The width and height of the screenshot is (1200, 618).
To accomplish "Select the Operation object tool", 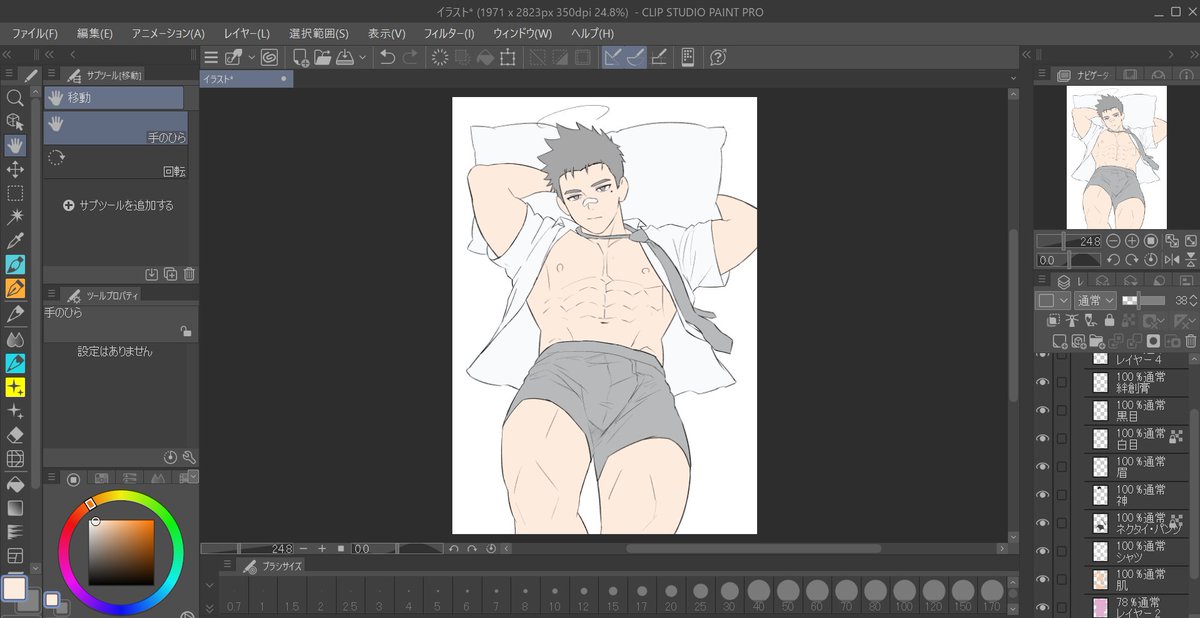I will click(15, 121).
